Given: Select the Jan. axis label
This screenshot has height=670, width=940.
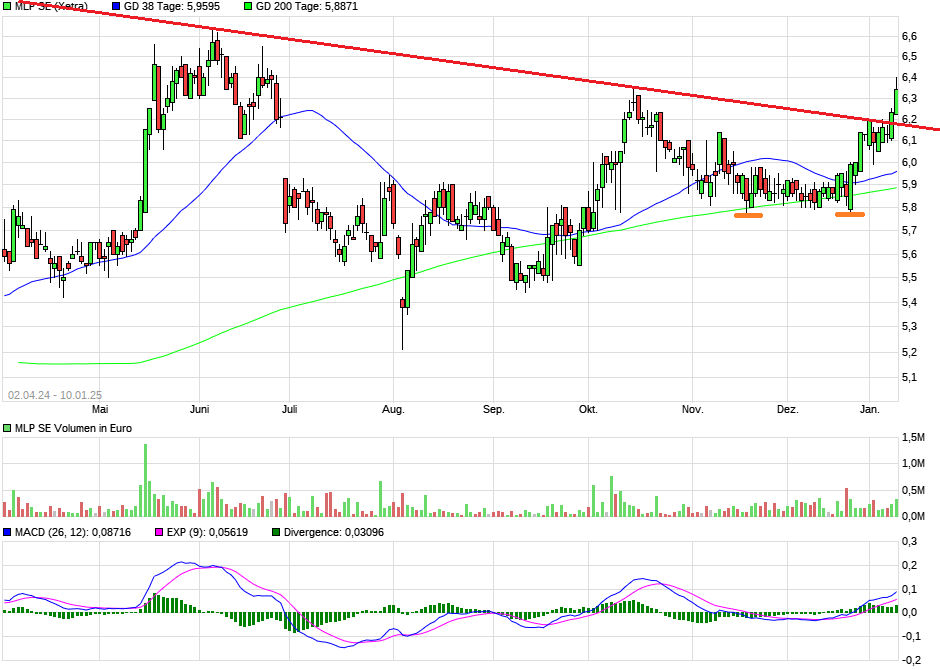Looking at the screenshot, I should pyautogui.click(x=871, y=410).
